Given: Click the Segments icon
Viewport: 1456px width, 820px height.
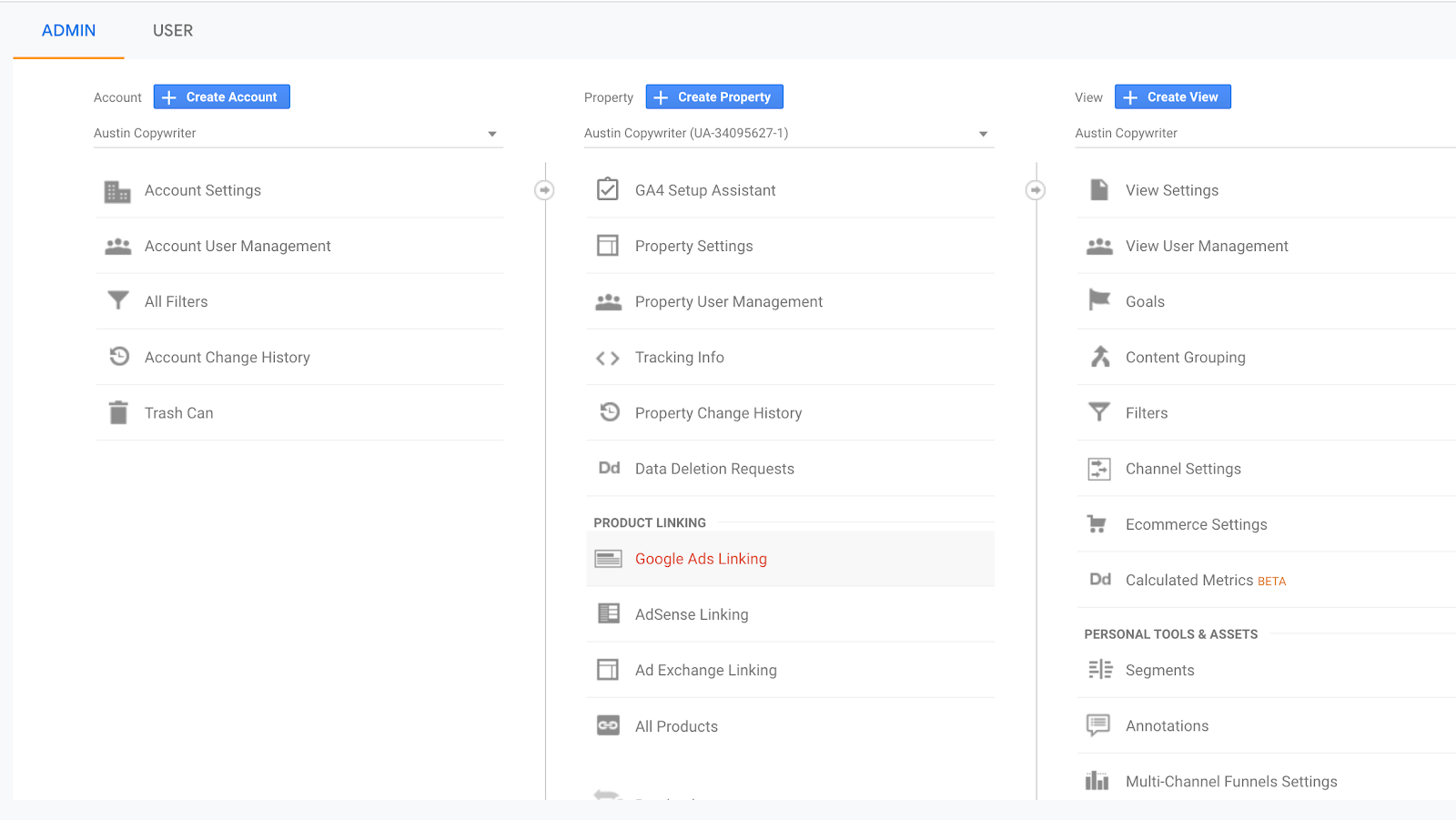Looking at the screenshot, I should pyautogui.click(x=1100, y=670).
